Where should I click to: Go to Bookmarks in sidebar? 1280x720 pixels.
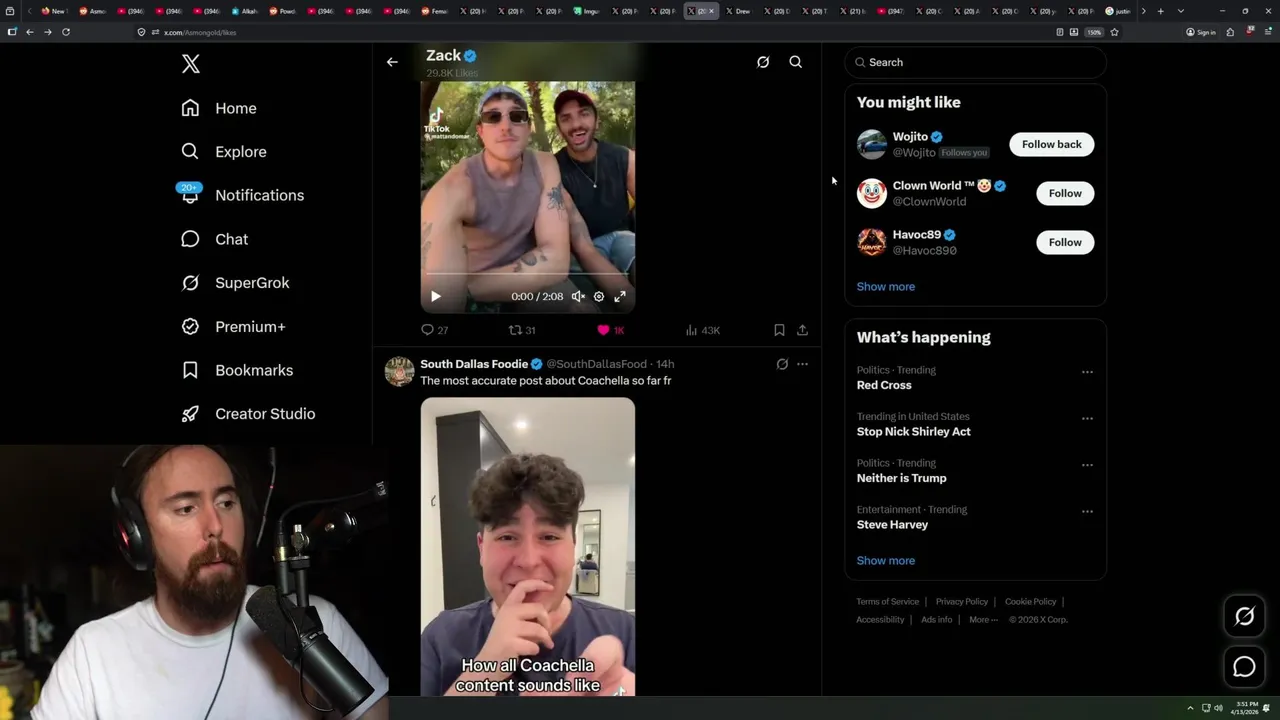coord(253,370)
